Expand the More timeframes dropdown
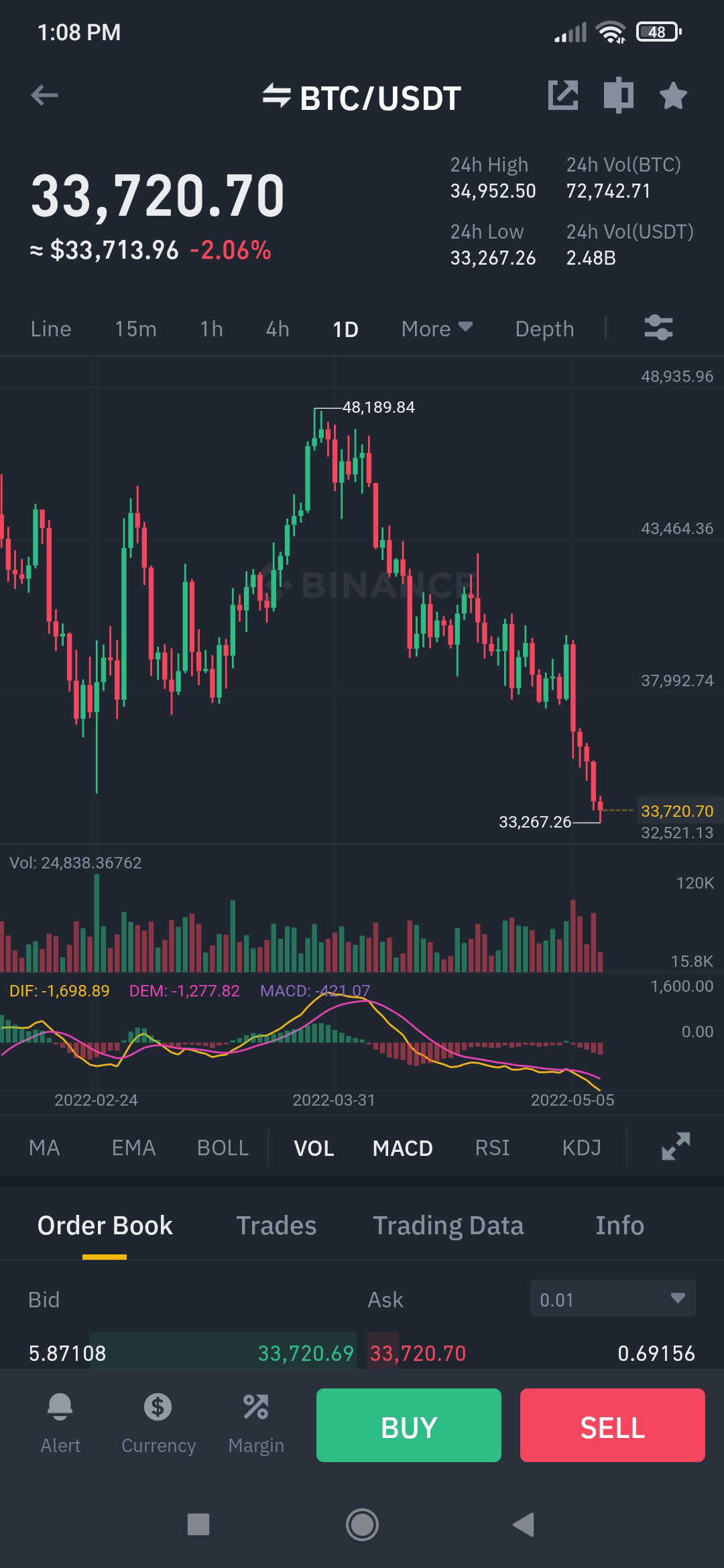 coord(436,329)
